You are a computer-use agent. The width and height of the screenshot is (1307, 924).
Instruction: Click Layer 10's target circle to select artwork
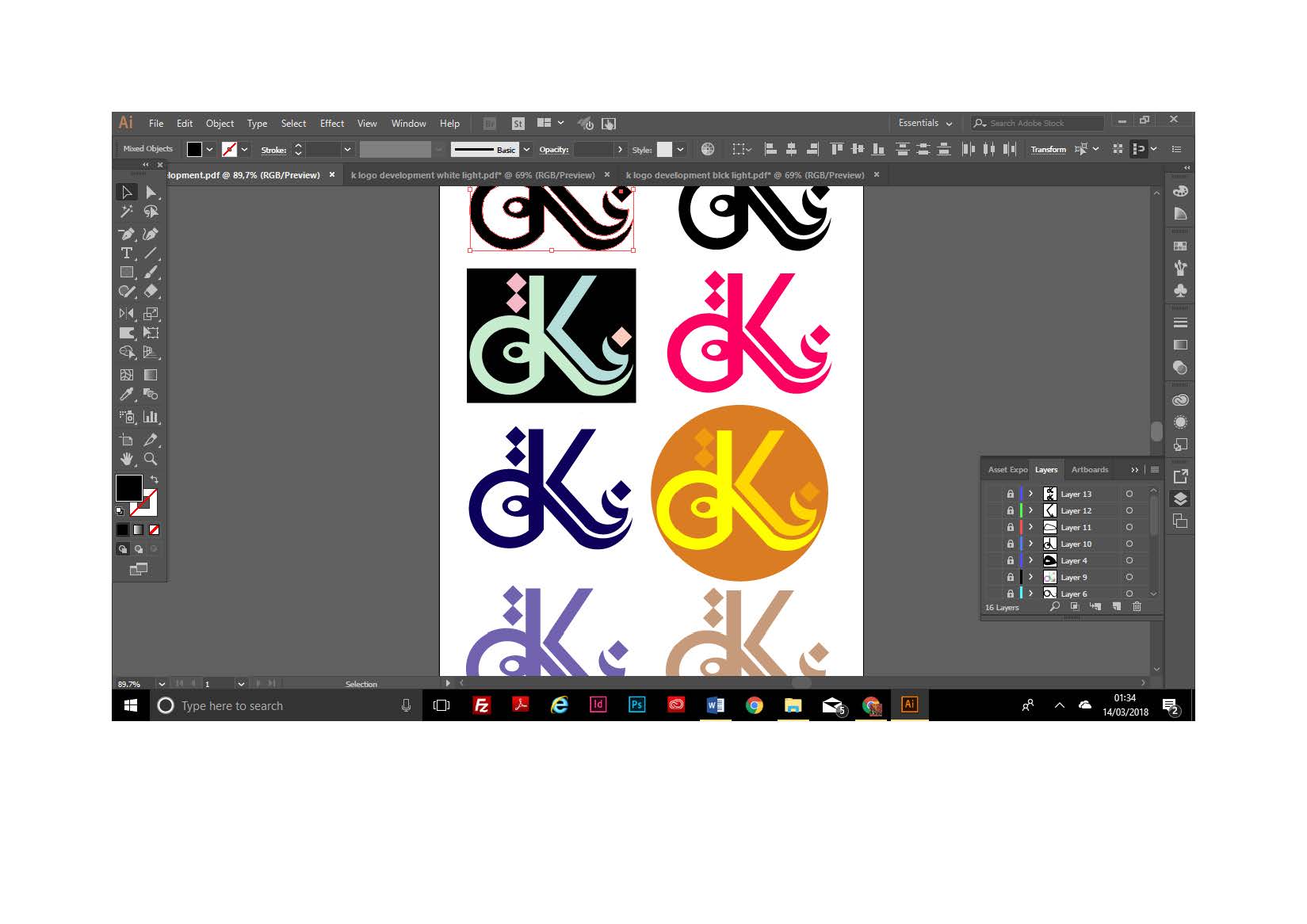click(1129, 544)
